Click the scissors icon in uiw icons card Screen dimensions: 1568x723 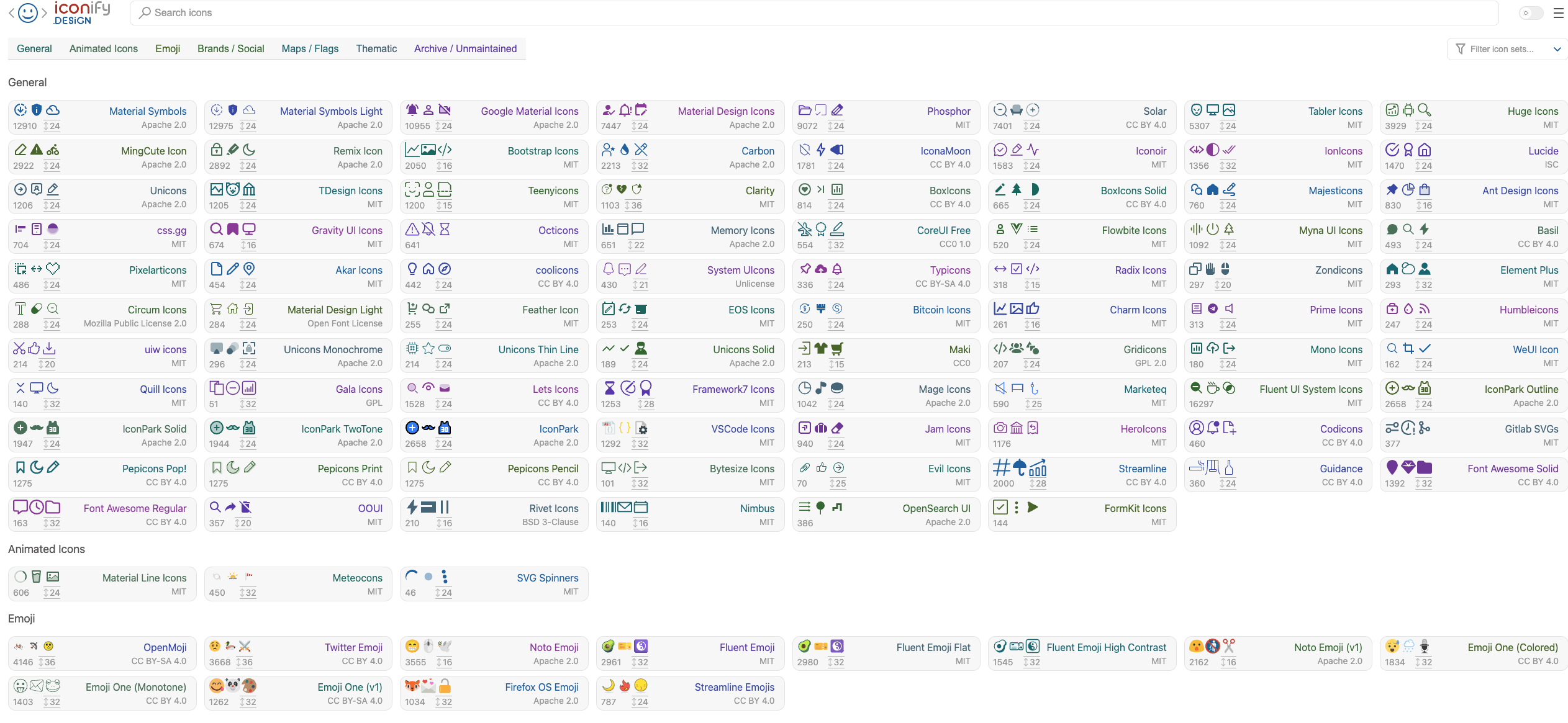[20, 348]
